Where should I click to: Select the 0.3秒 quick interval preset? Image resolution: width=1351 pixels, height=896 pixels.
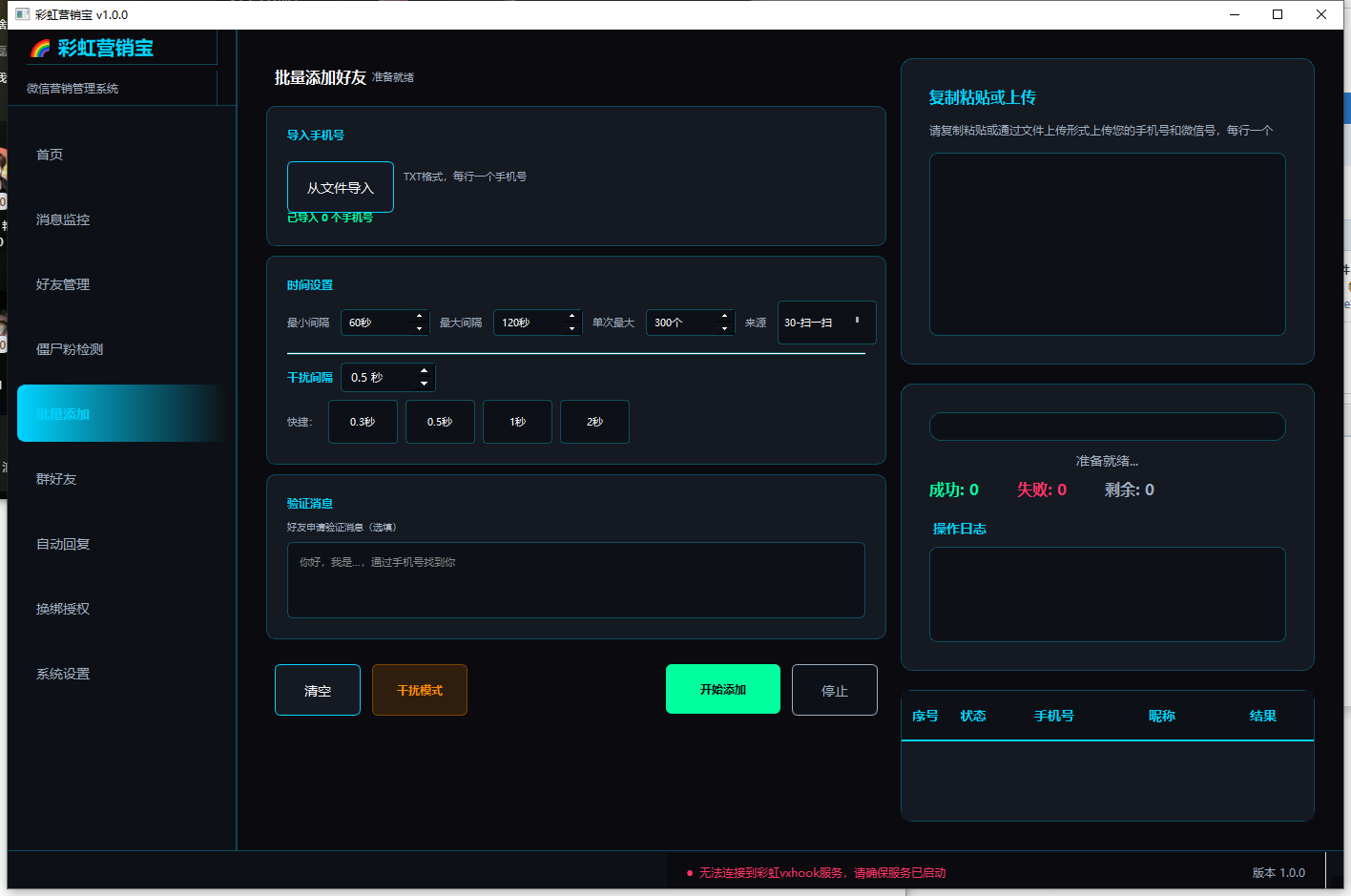pos(363,422)
